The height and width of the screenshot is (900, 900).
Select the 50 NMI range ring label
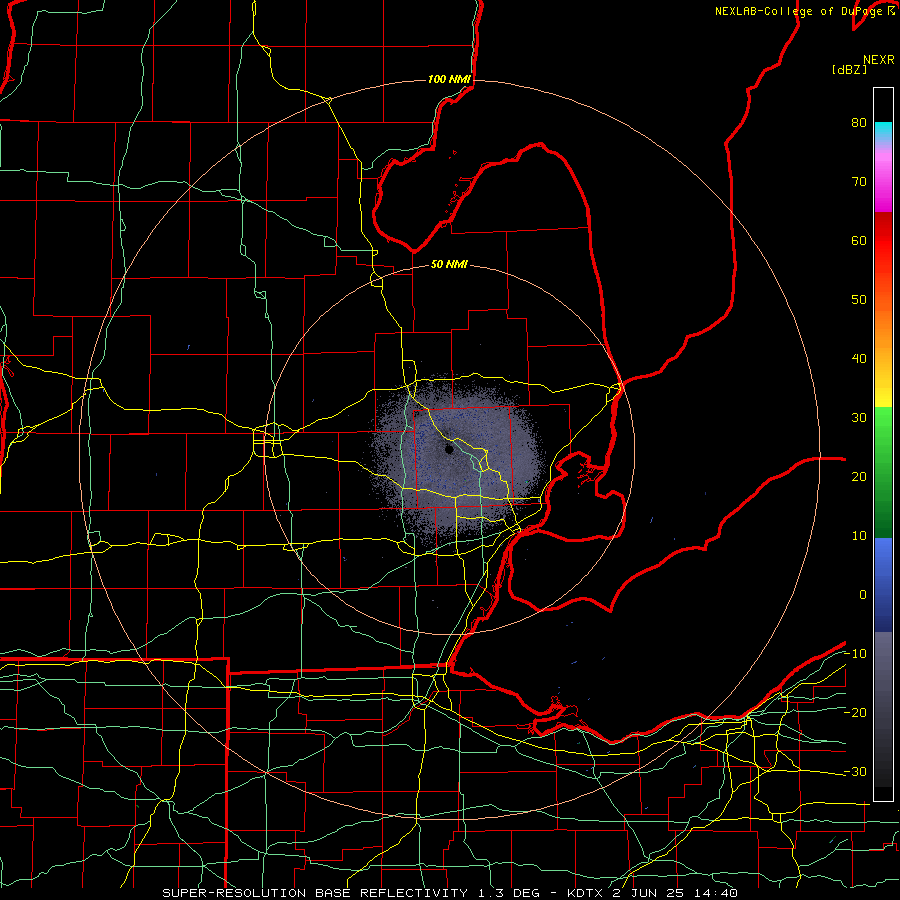[449, 265]
